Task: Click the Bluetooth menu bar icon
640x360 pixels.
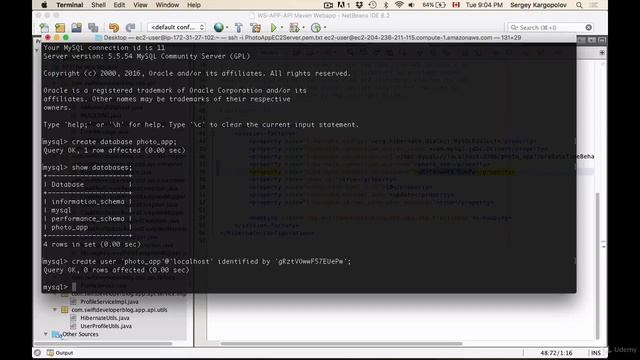Action: coord(386,5)
